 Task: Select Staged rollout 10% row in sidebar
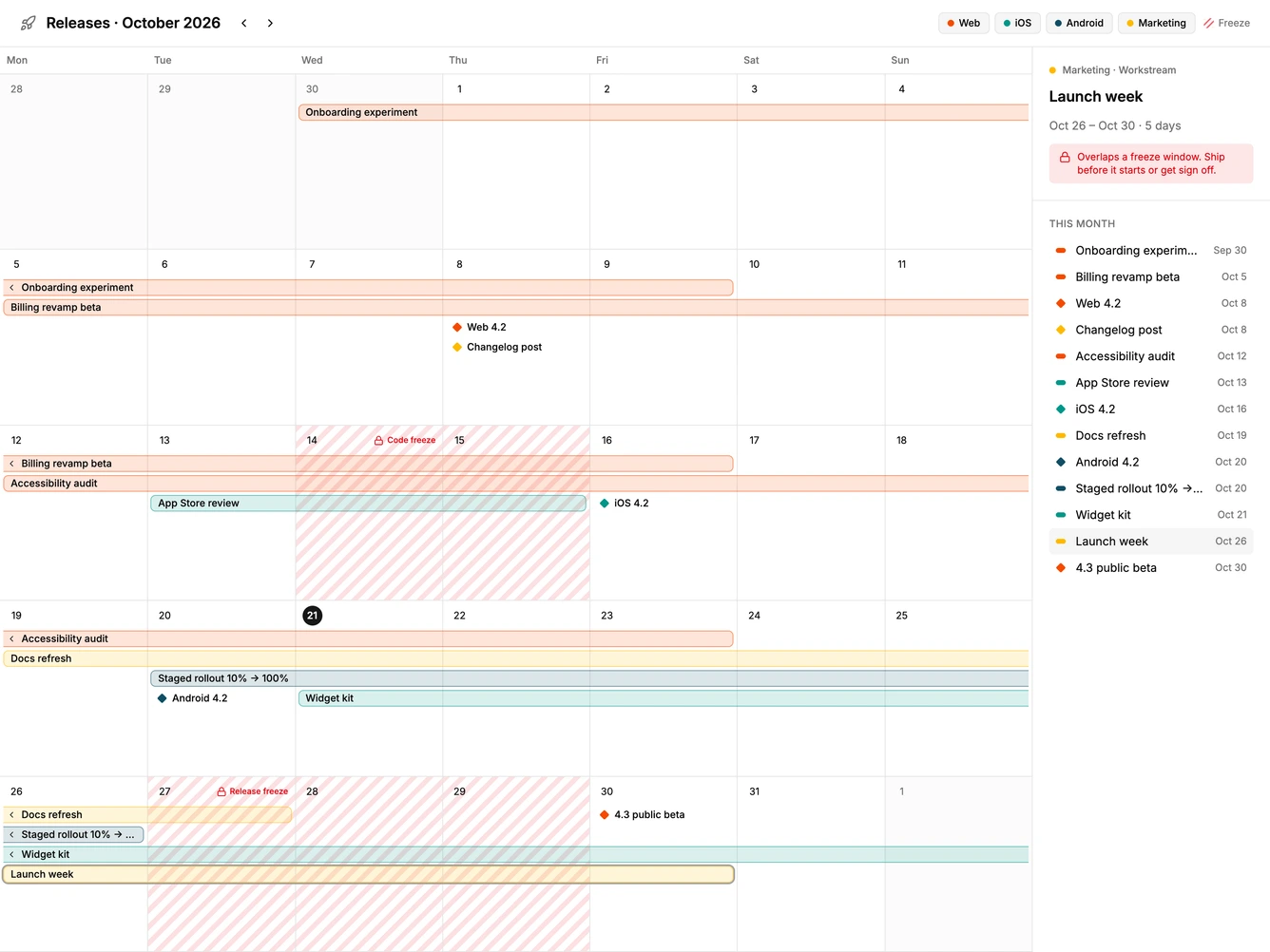pyautogui.click(x=1151, y=488)
